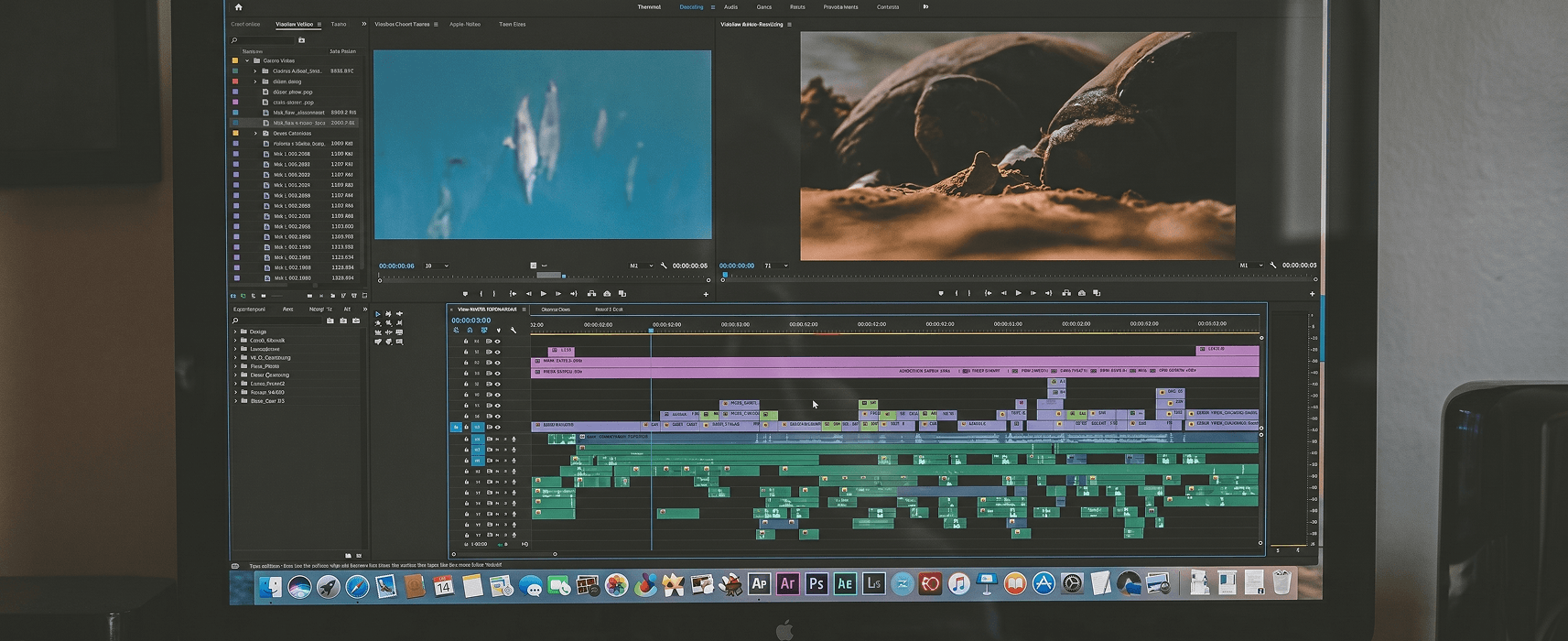Open the Taaho panel tab
Viewport: 1568px width, 641px height.
pos(339,24)
